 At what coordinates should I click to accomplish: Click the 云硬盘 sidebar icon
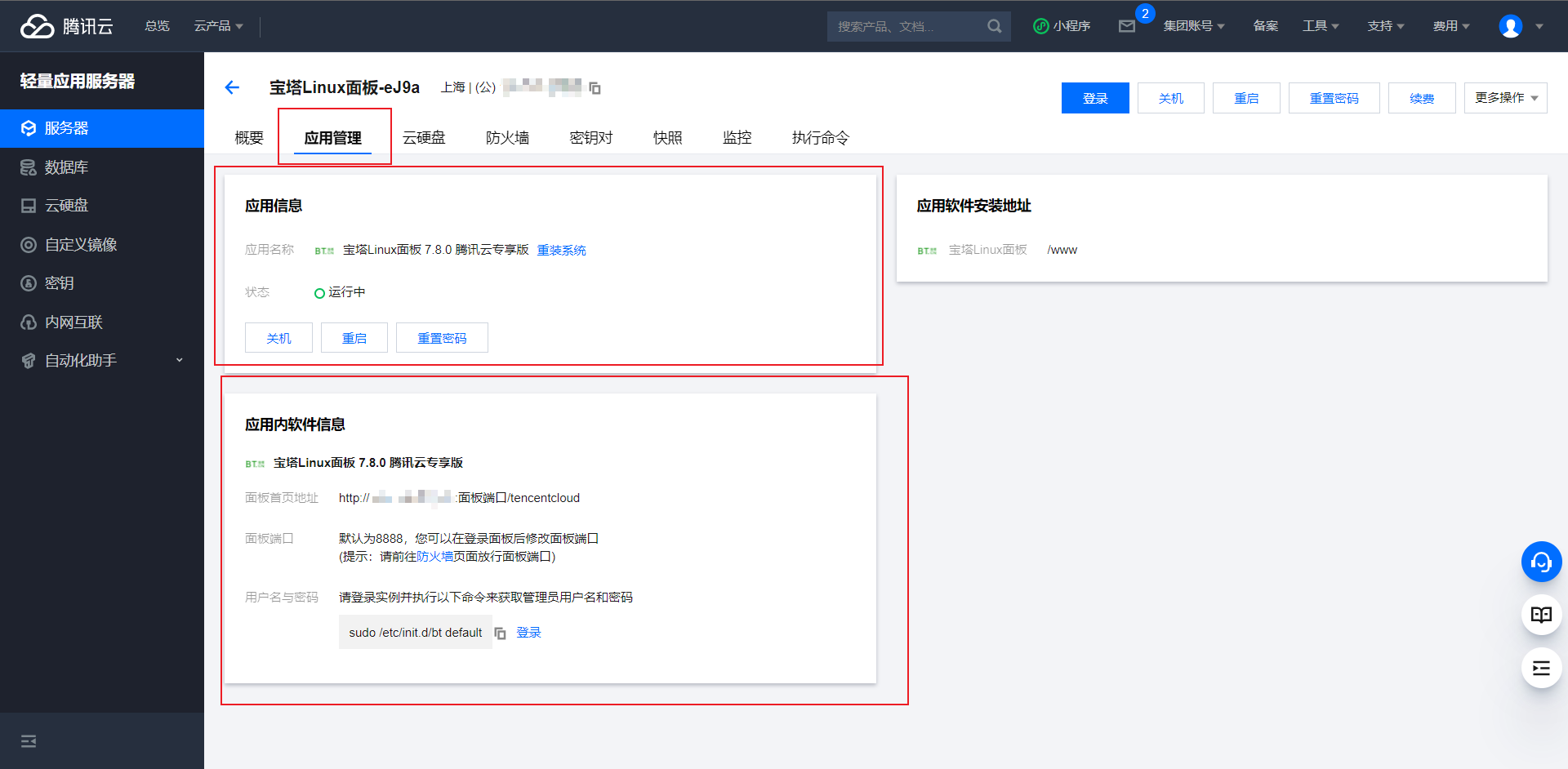pos(29,206)
